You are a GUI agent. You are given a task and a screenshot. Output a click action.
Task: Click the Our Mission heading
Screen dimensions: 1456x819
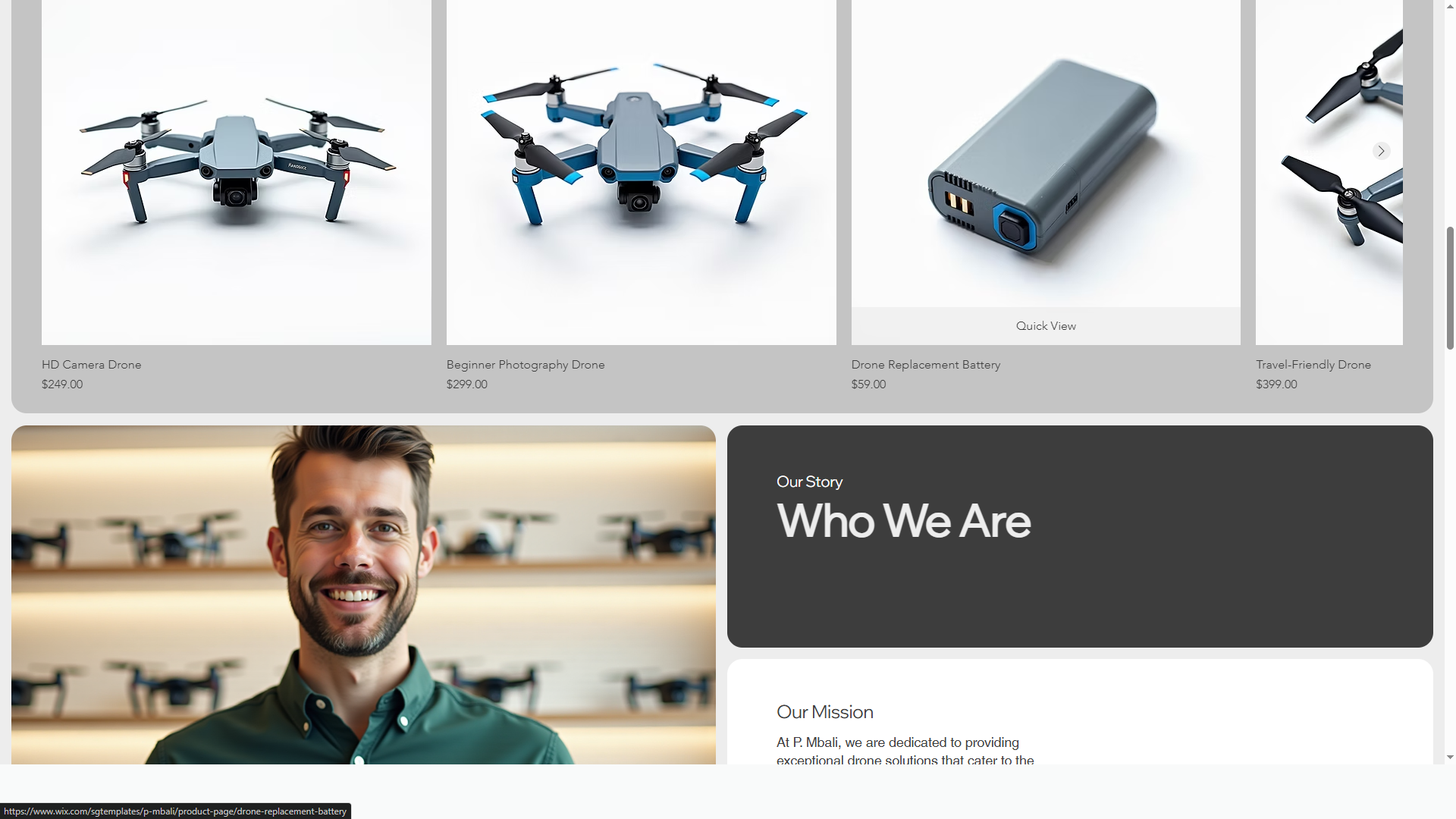click(x=825, y=712)
